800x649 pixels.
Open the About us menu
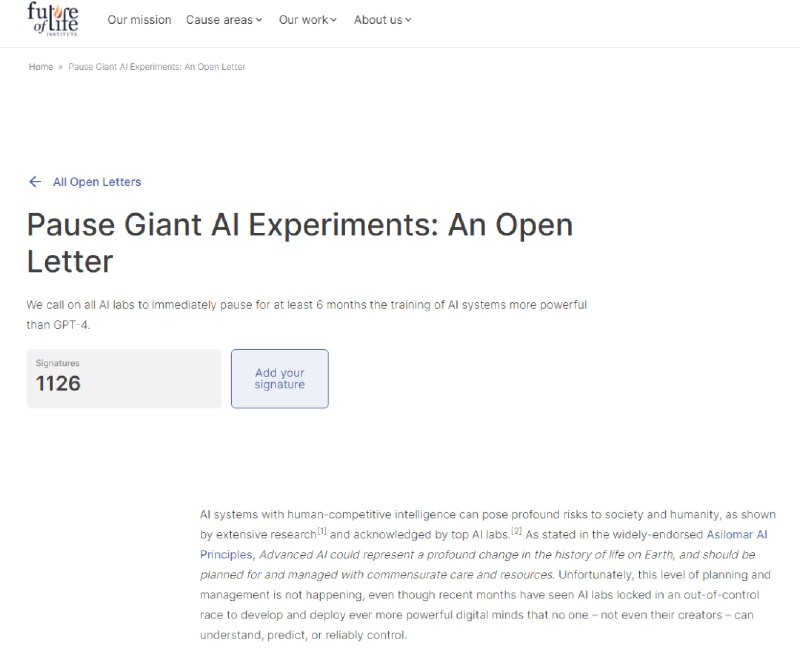pyautogui.click(x=383, y=20)
